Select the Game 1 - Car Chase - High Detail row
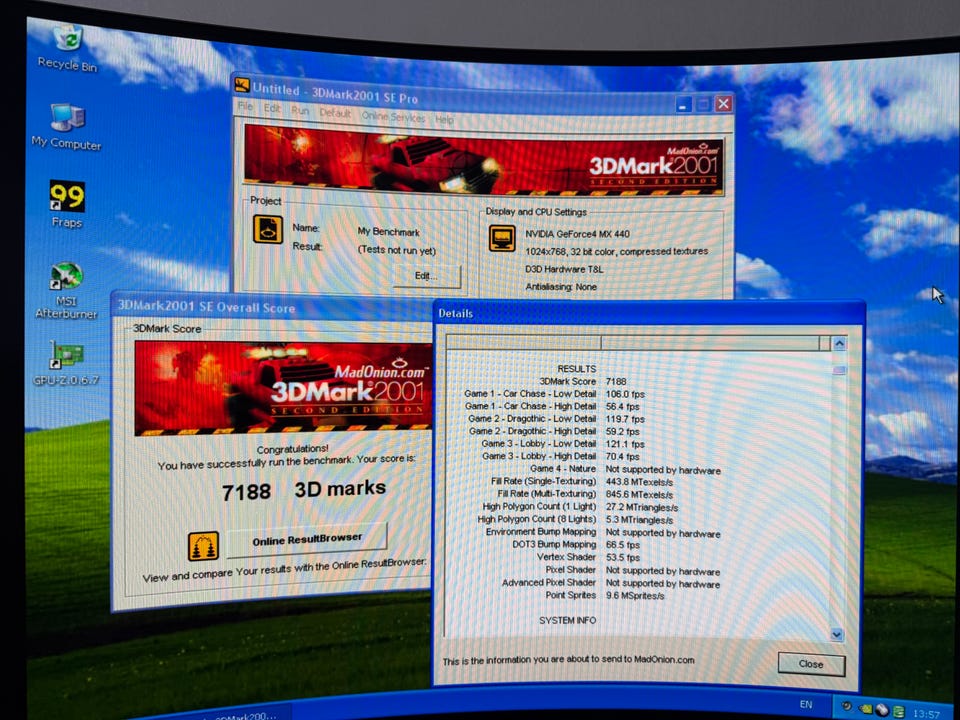This screenshot has width=960, height=720. pos(552,406)
